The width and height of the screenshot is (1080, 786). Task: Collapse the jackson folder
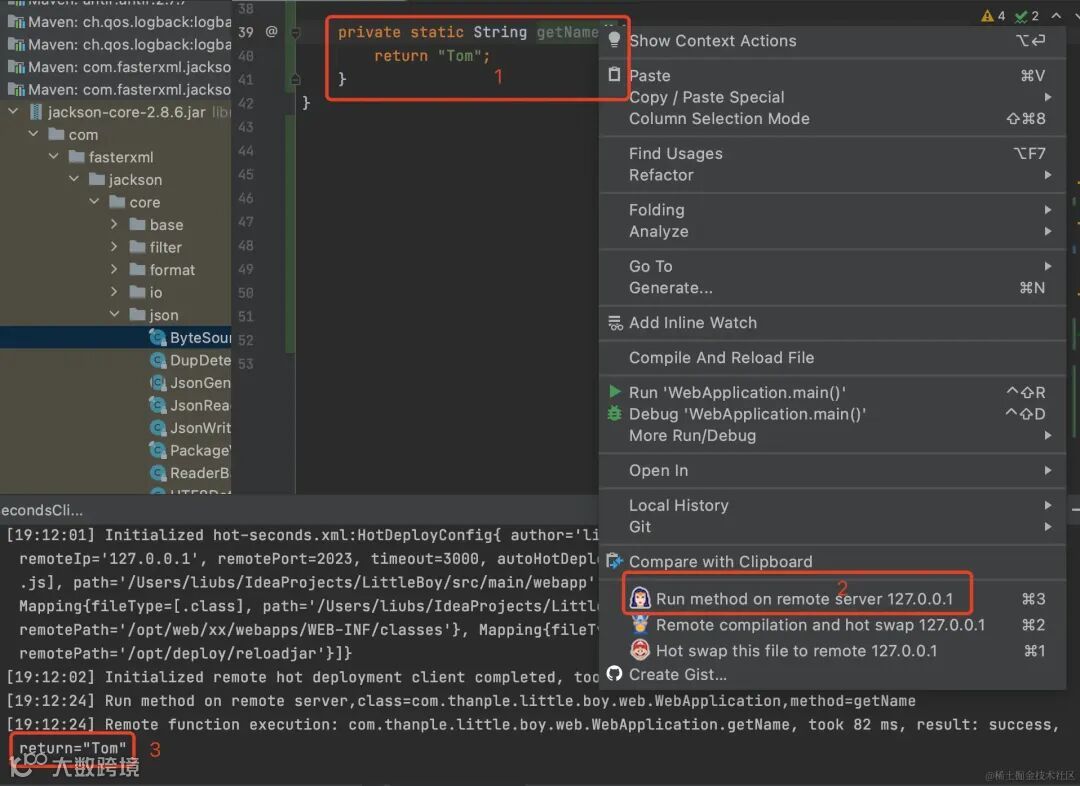coord(74,179)
